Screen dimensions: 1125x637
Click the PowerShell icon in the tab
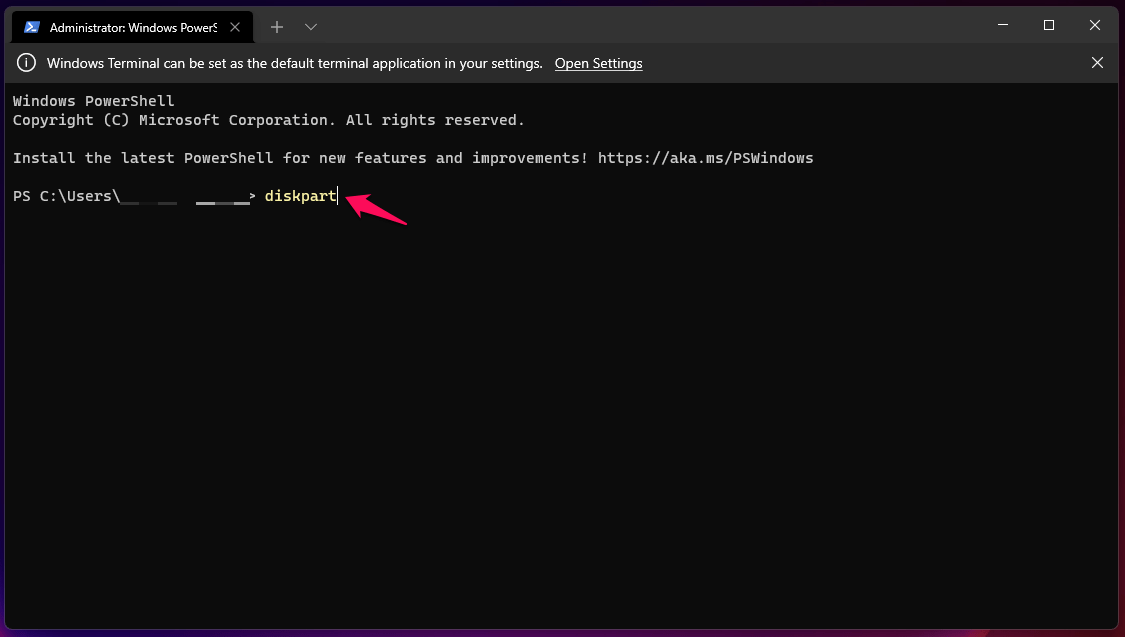pos(32,27)
